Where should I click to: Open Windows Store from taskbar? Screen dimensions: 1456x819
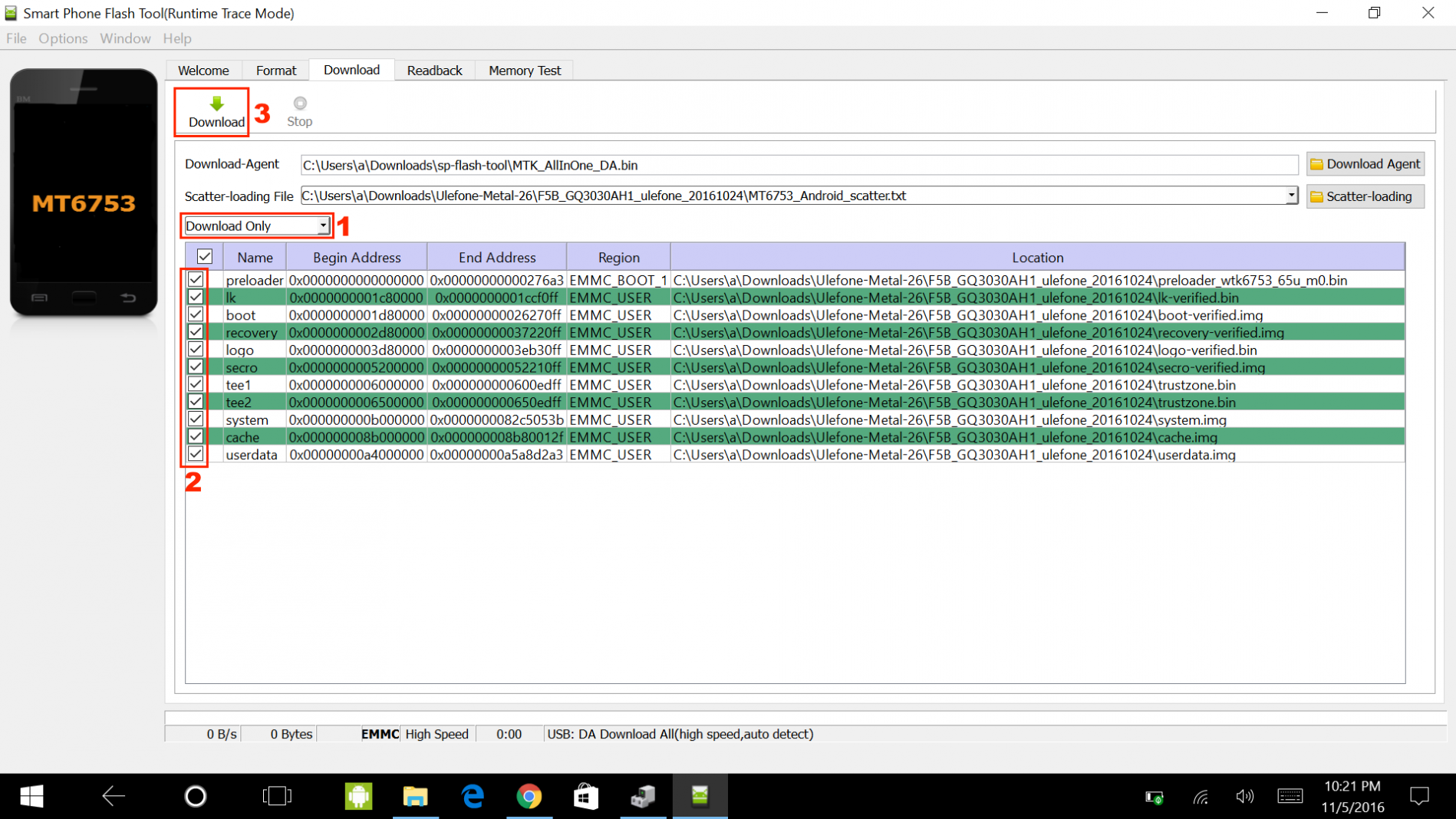coord(586,796)
